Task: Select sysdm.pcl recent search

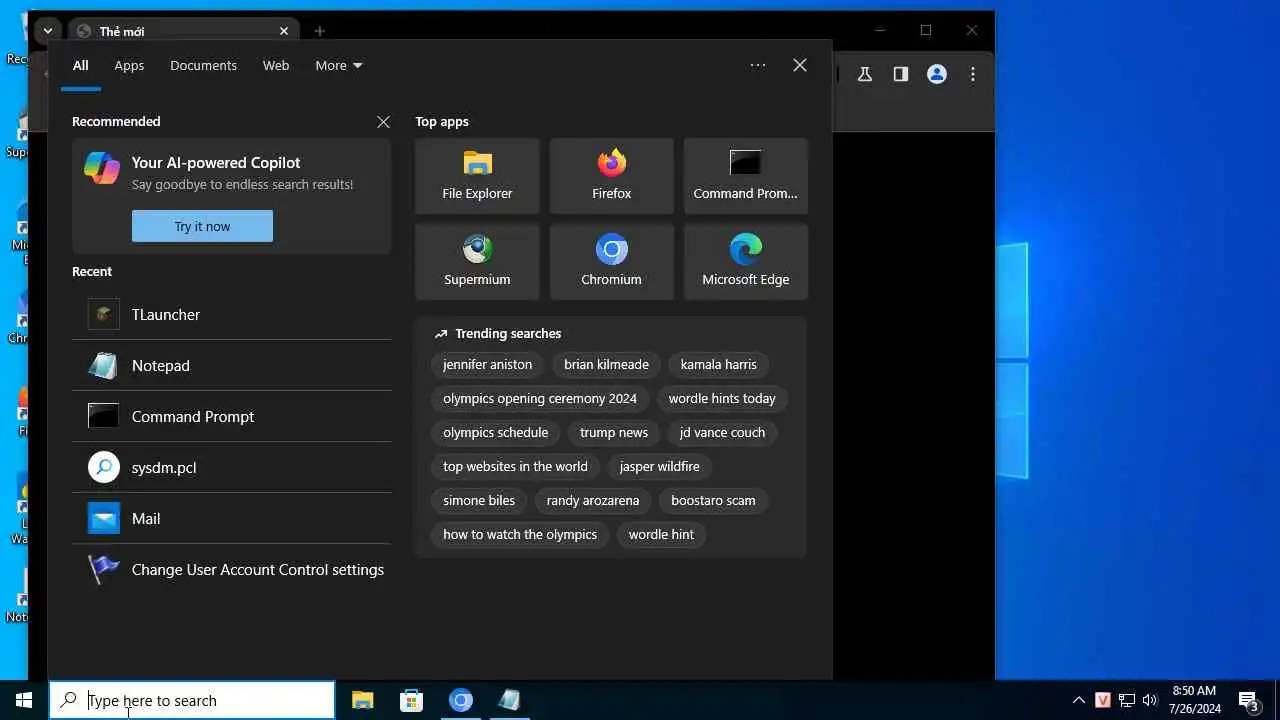Action: pyautogui.click(x=231, y=467)
